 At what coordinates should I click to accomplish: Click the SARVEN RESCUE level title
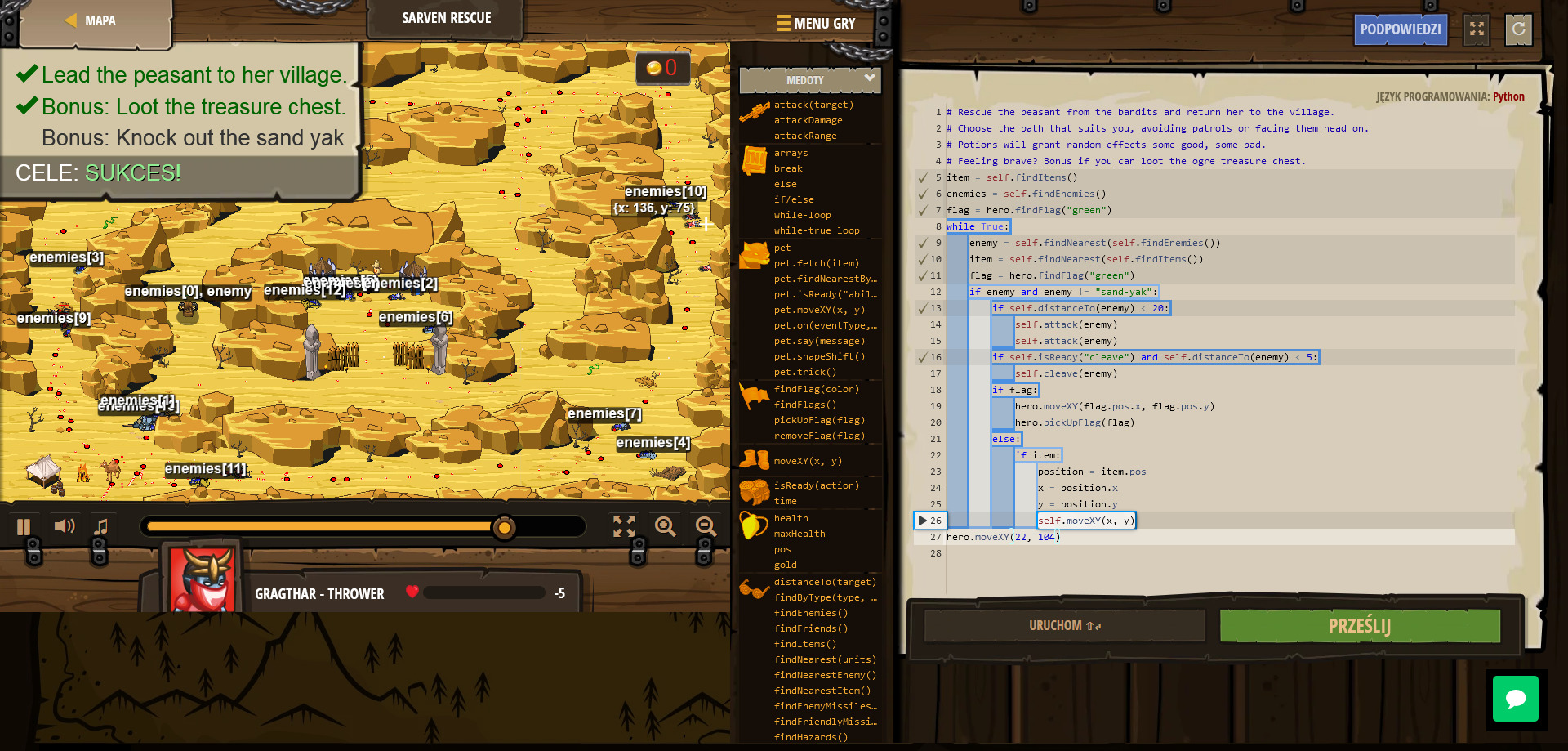point(446,18)
